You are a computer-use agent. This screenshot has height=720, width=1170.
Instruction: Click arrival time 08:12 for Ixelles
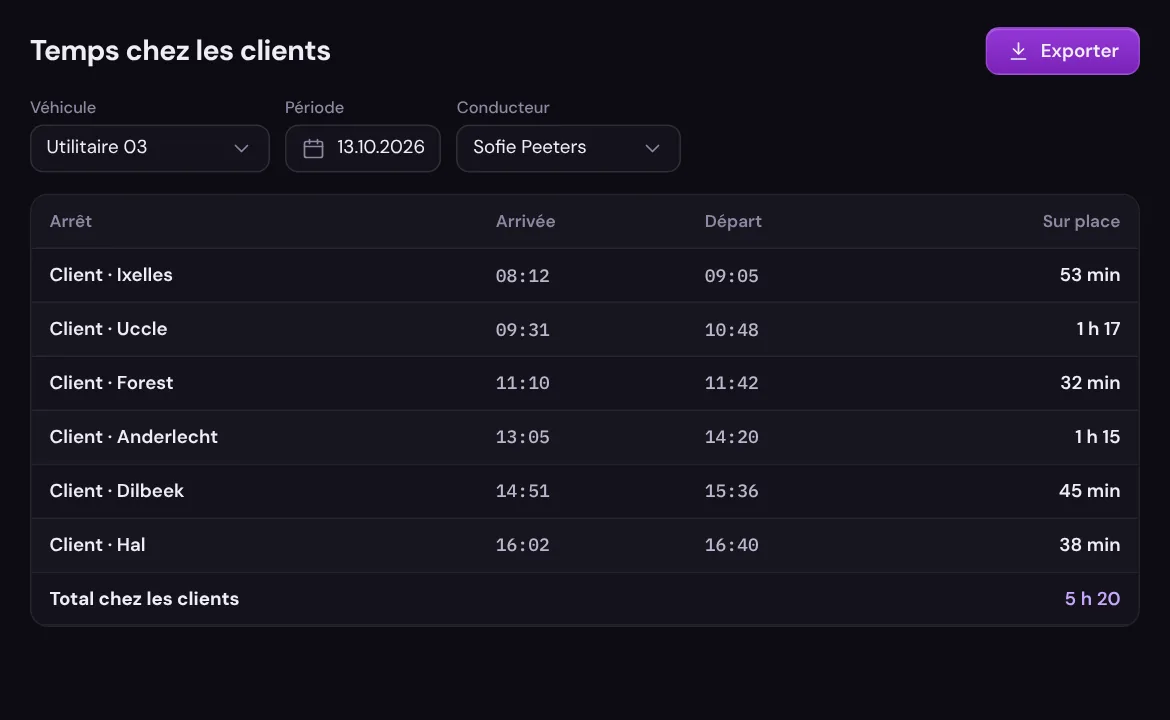[522, 275]
